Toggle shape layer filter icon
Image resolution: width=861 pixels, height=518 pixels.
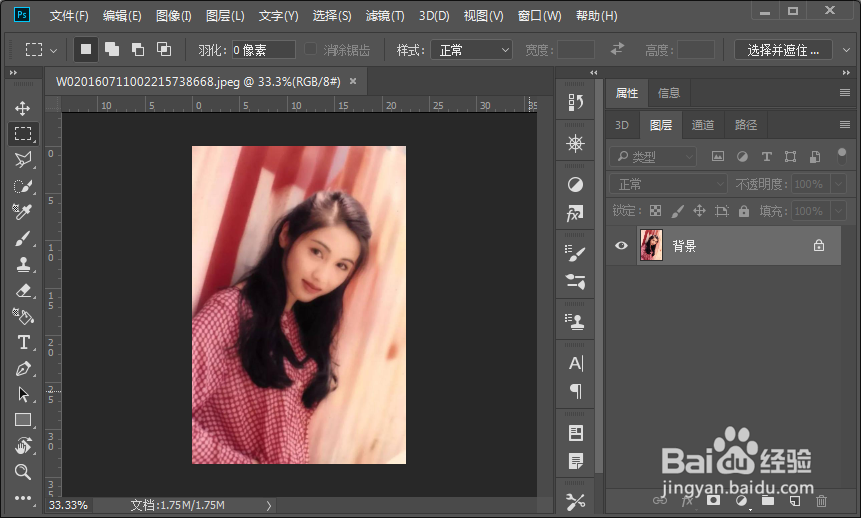click(790, 157)
